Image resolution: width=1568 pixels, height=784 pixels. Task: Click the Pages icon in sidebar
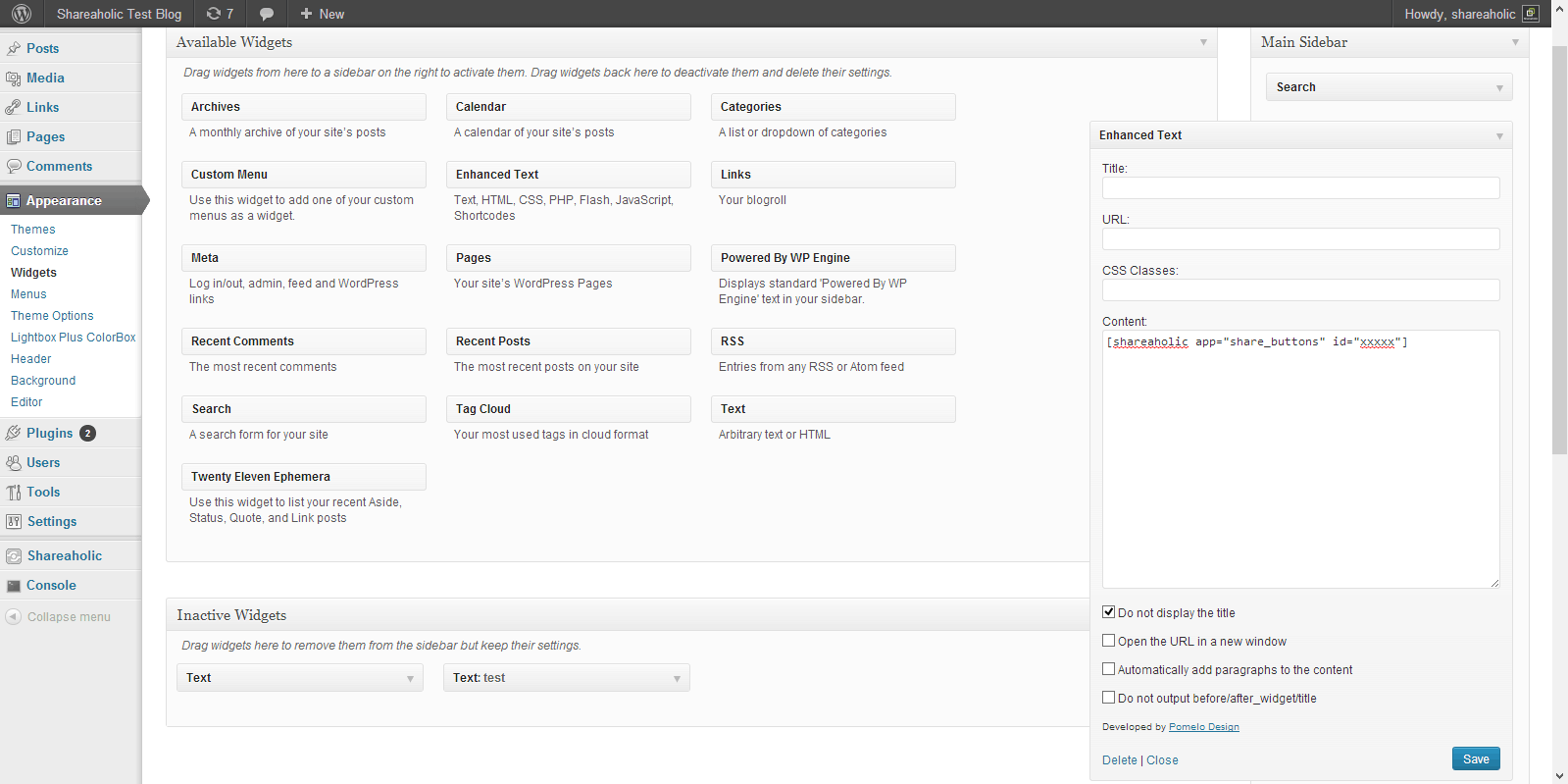(x=14, y=136)
